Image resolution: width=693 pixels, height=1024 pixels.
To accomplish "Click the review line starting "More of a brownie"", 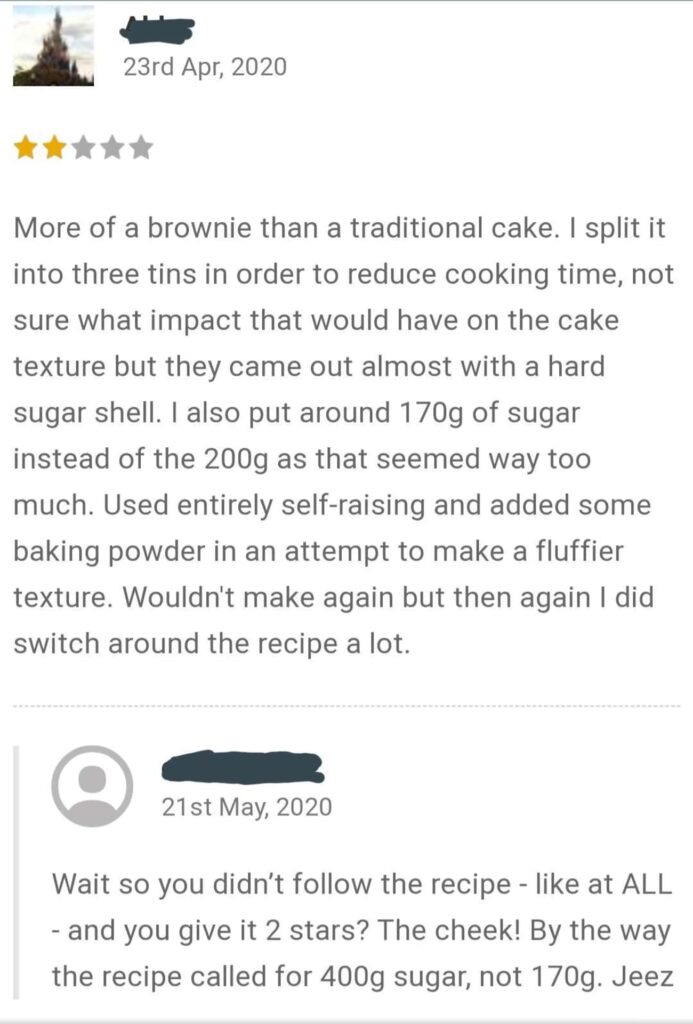I will [x=340, y=229].
